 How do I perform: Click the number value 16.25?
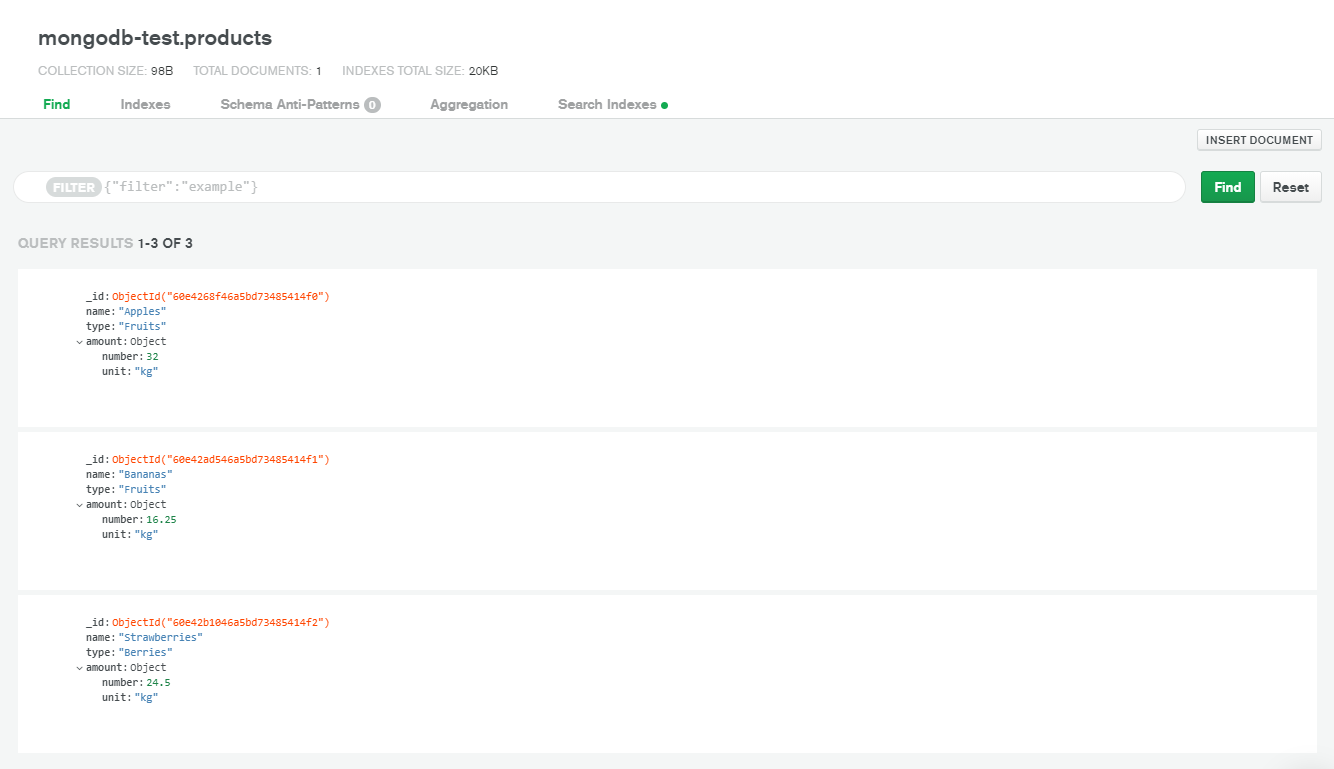(x=161, y=519)
